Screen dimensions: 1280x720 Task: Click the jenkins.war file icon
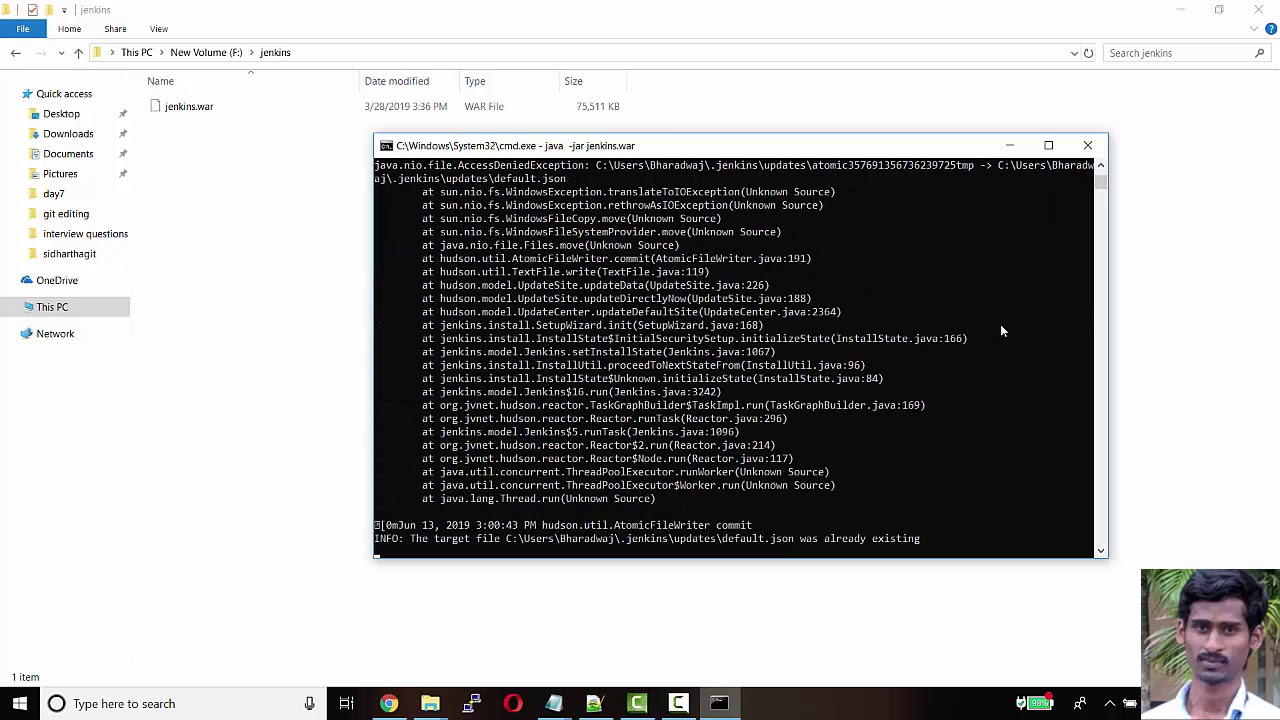pyautogui.click(x=155, y=106)
